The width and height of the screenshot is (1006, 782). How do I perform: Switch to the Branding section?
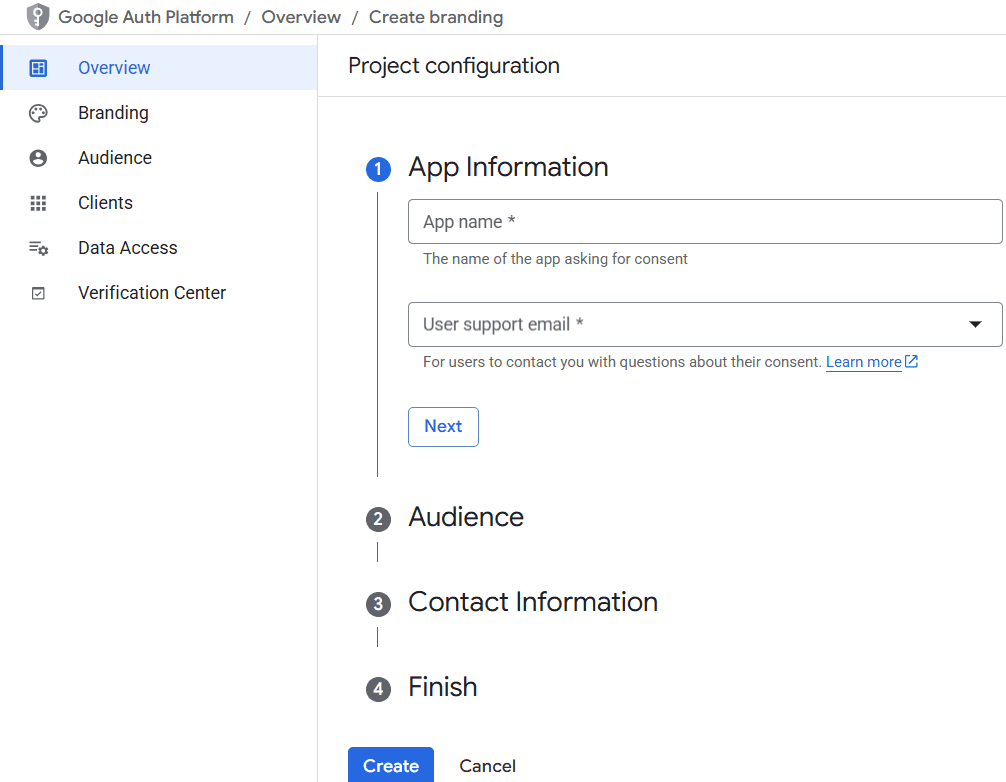[113, 112]
